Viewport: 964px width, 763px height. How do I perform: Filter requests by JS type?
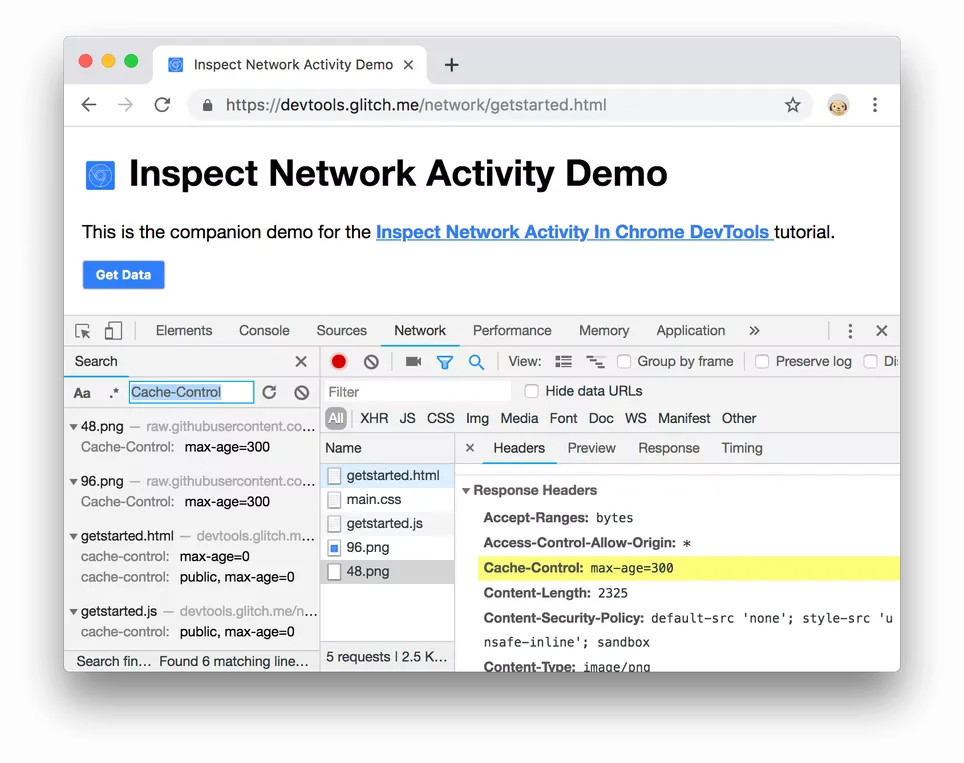click(x=407, y=419)
